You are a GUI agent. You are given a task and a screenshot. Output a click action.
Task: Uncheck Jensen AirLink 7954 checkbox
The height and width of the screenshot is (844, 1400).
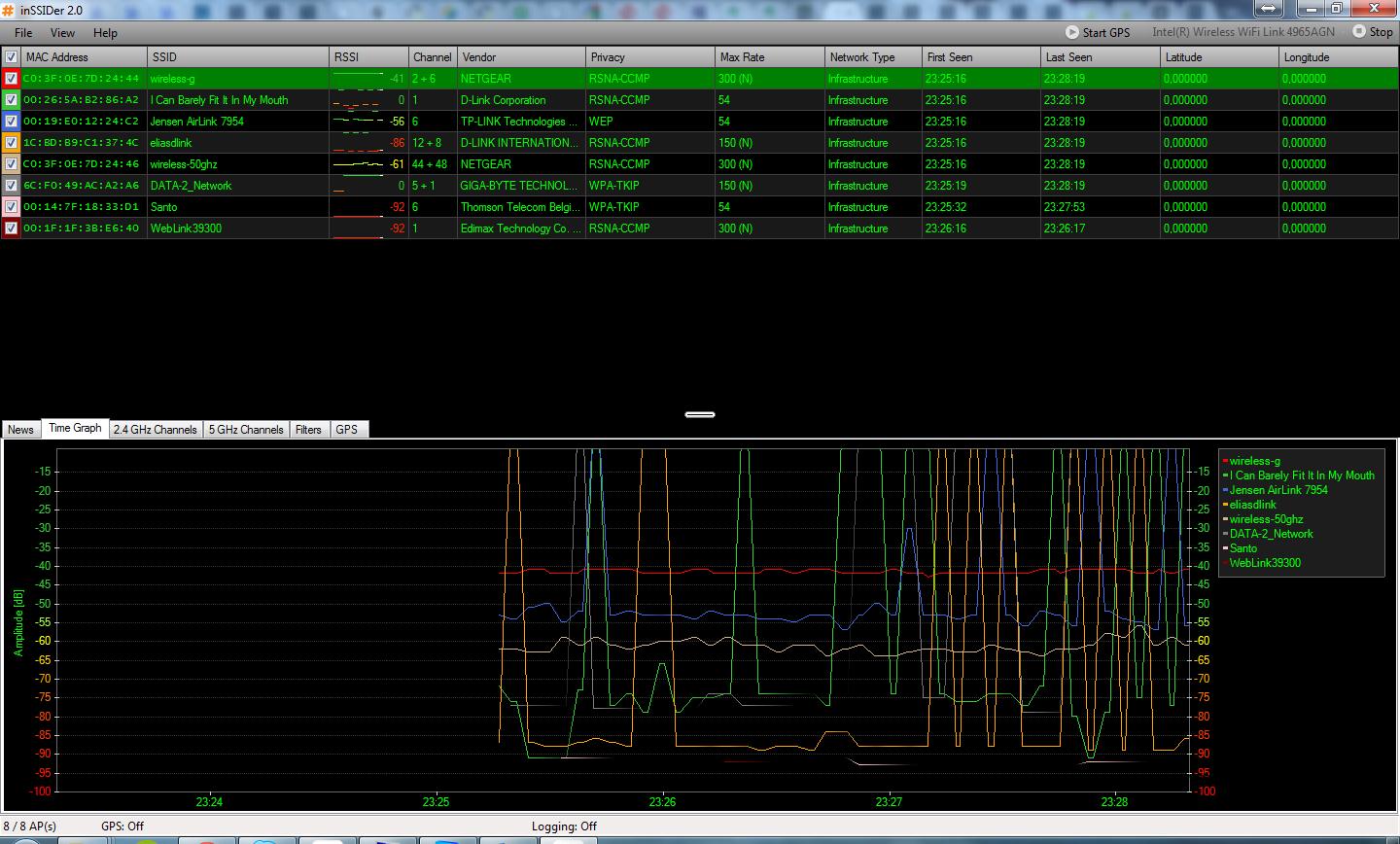(11, 122)
